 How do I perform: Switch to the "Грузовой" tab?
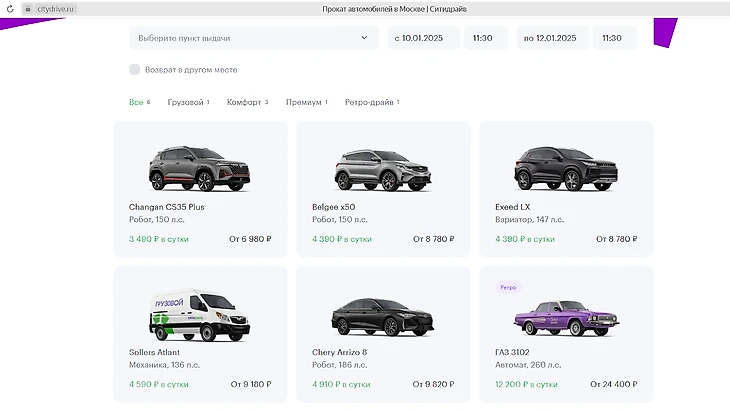click(x=187, y=102)
